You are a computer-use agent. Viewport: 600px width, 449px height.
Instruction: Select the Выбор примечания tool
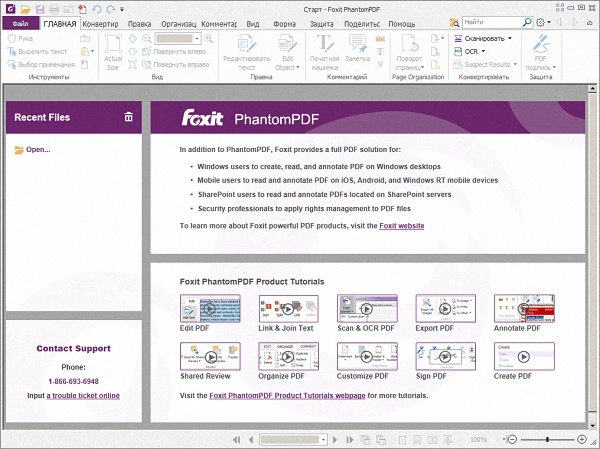pos(41,64)
